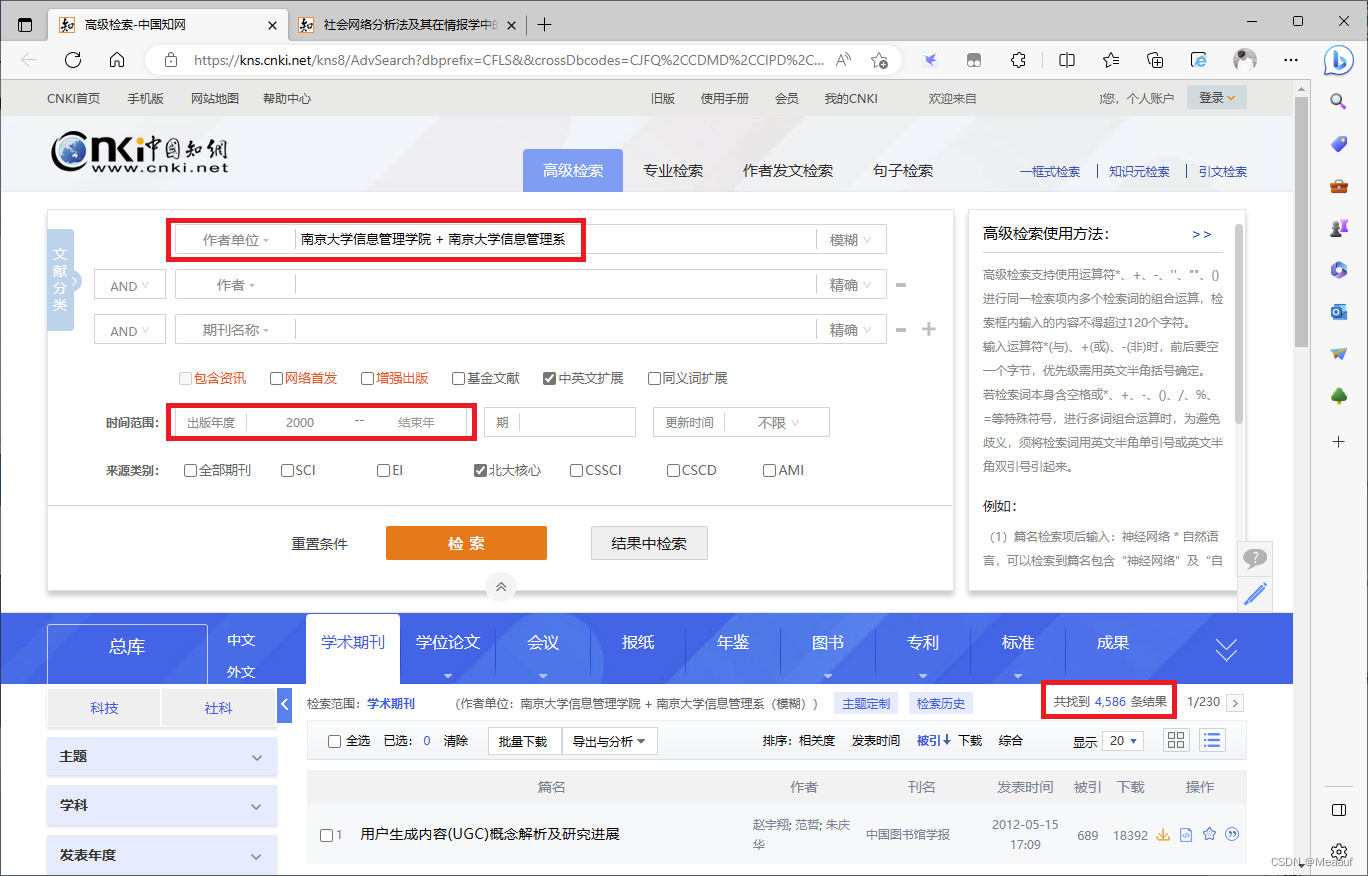Click the orange 检索 search button
The image size is (1368, 876).
coord(466,543)
